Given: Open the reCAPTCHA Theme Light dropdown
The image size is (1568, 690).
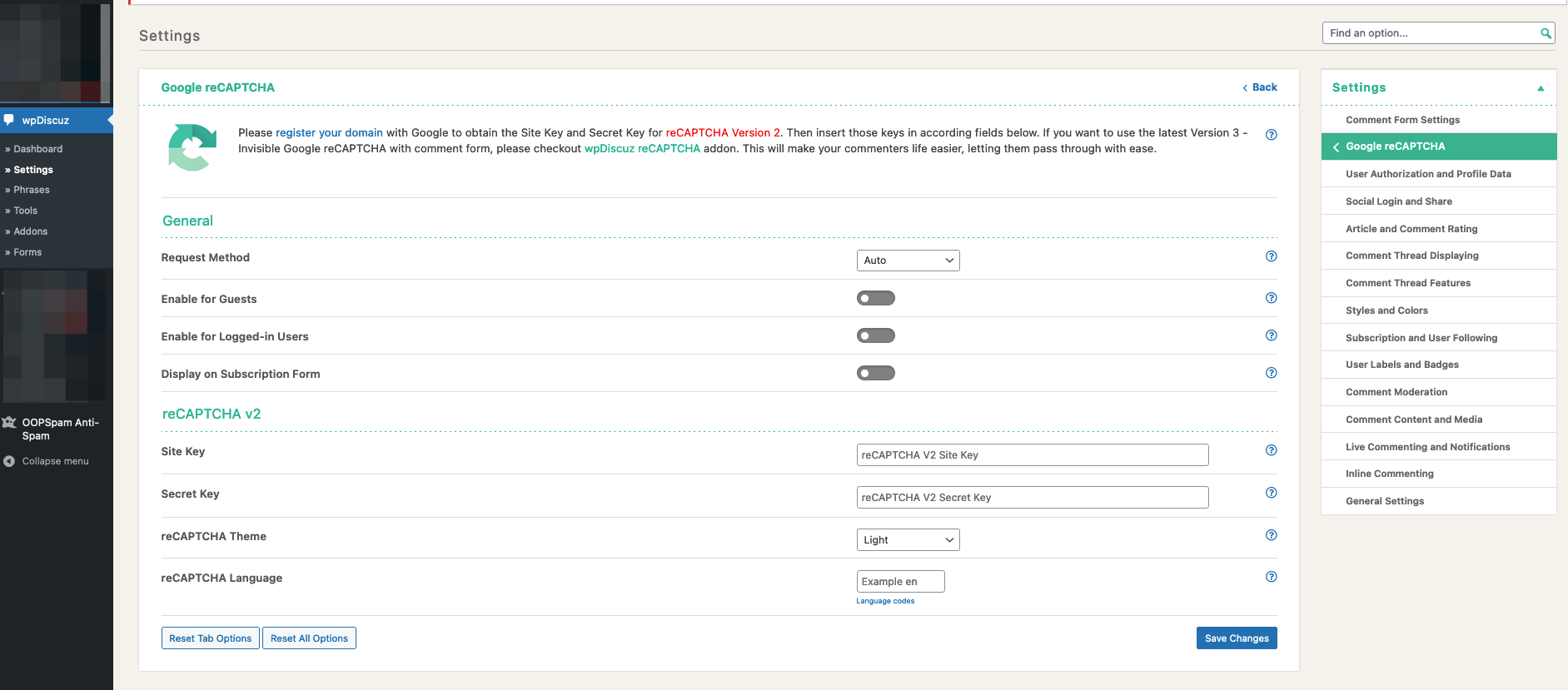Looking at the screenshot, I should [908, 540].
